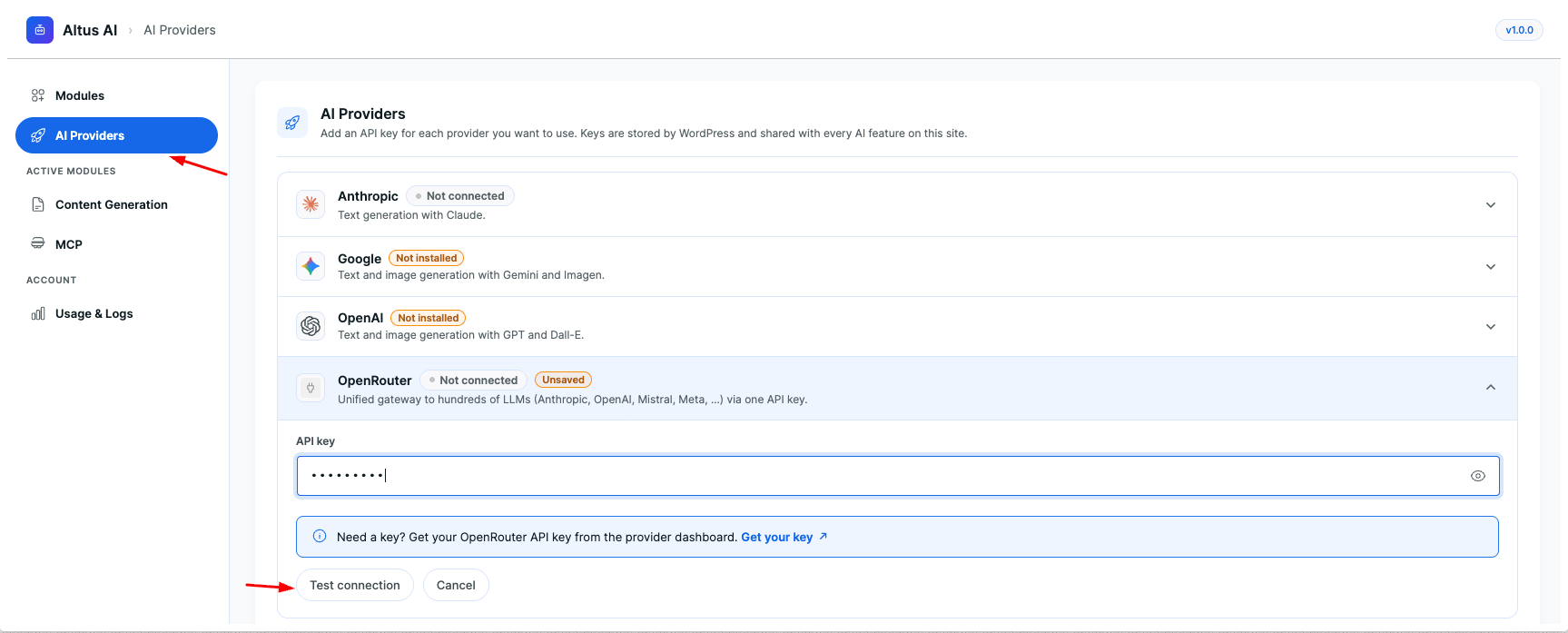The width and height of the screenshot is (1568, 633).
Task: Click the MCP sidebar icon
Action: pos(38,243)
